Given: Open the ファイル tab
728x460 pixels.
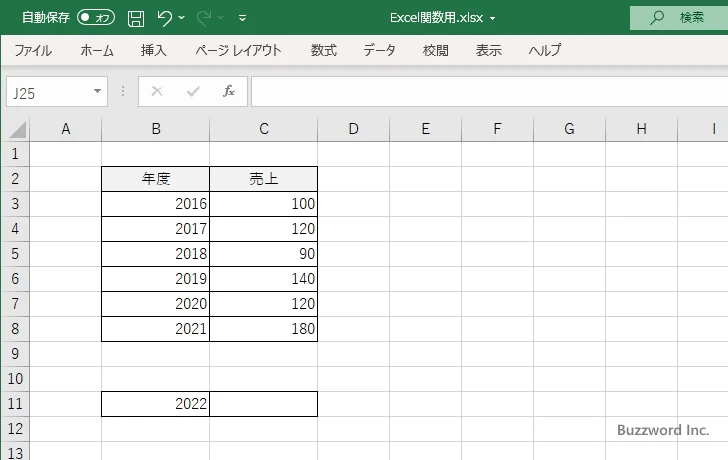Looking at the screenshot, I should tap(33, 50).
